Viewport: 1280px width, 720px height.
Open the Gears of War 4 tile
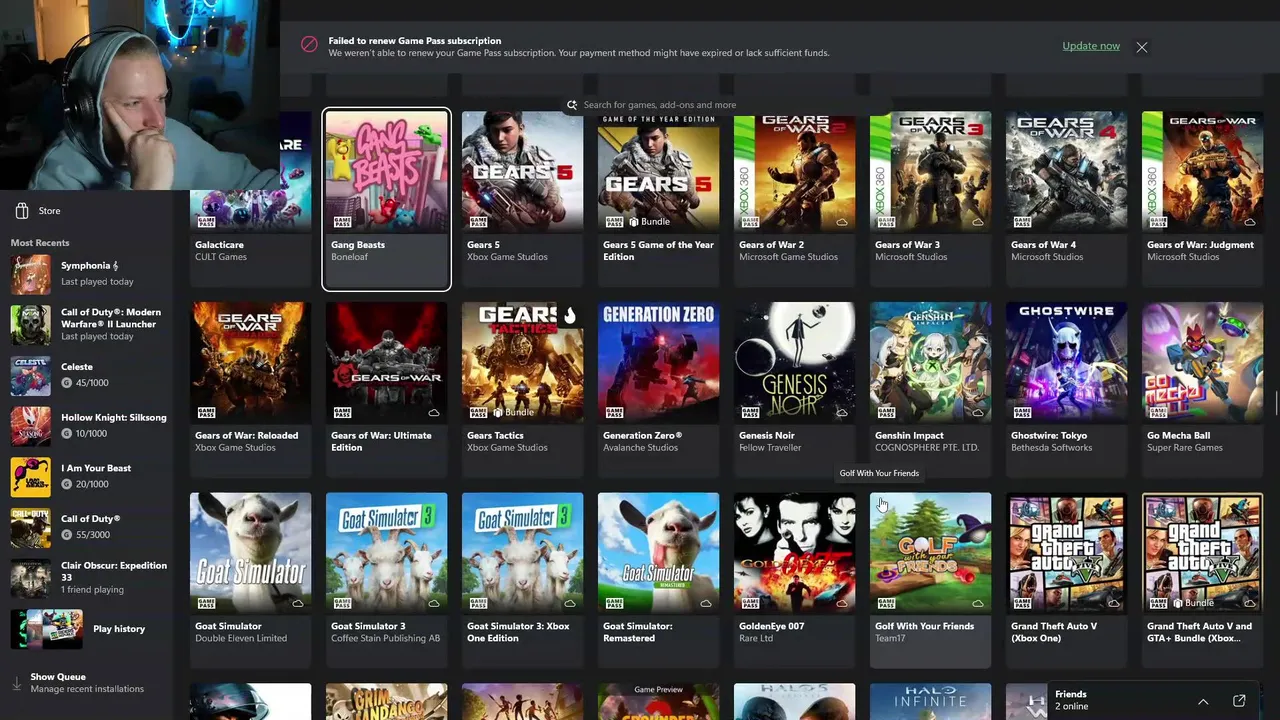pos(1066,199)
